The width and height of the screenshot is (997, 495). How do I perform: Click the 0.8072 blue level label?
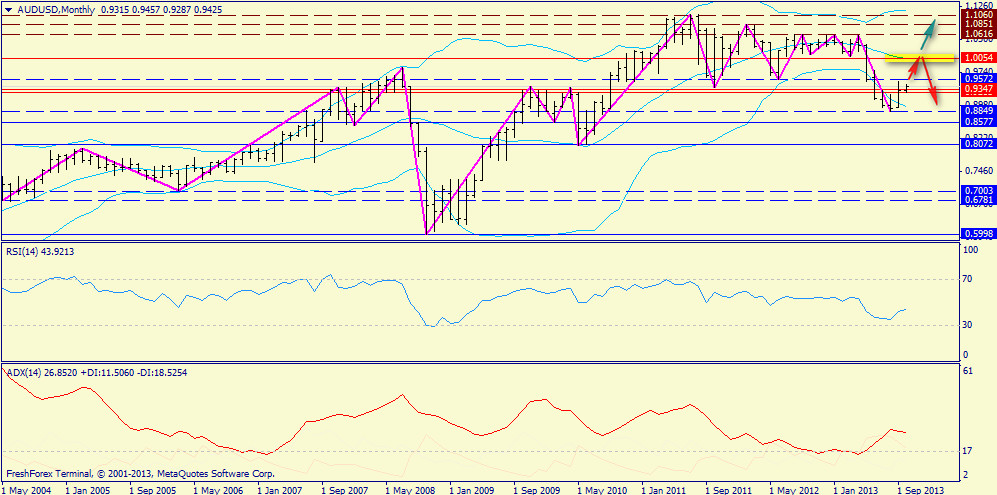point(976,144)
